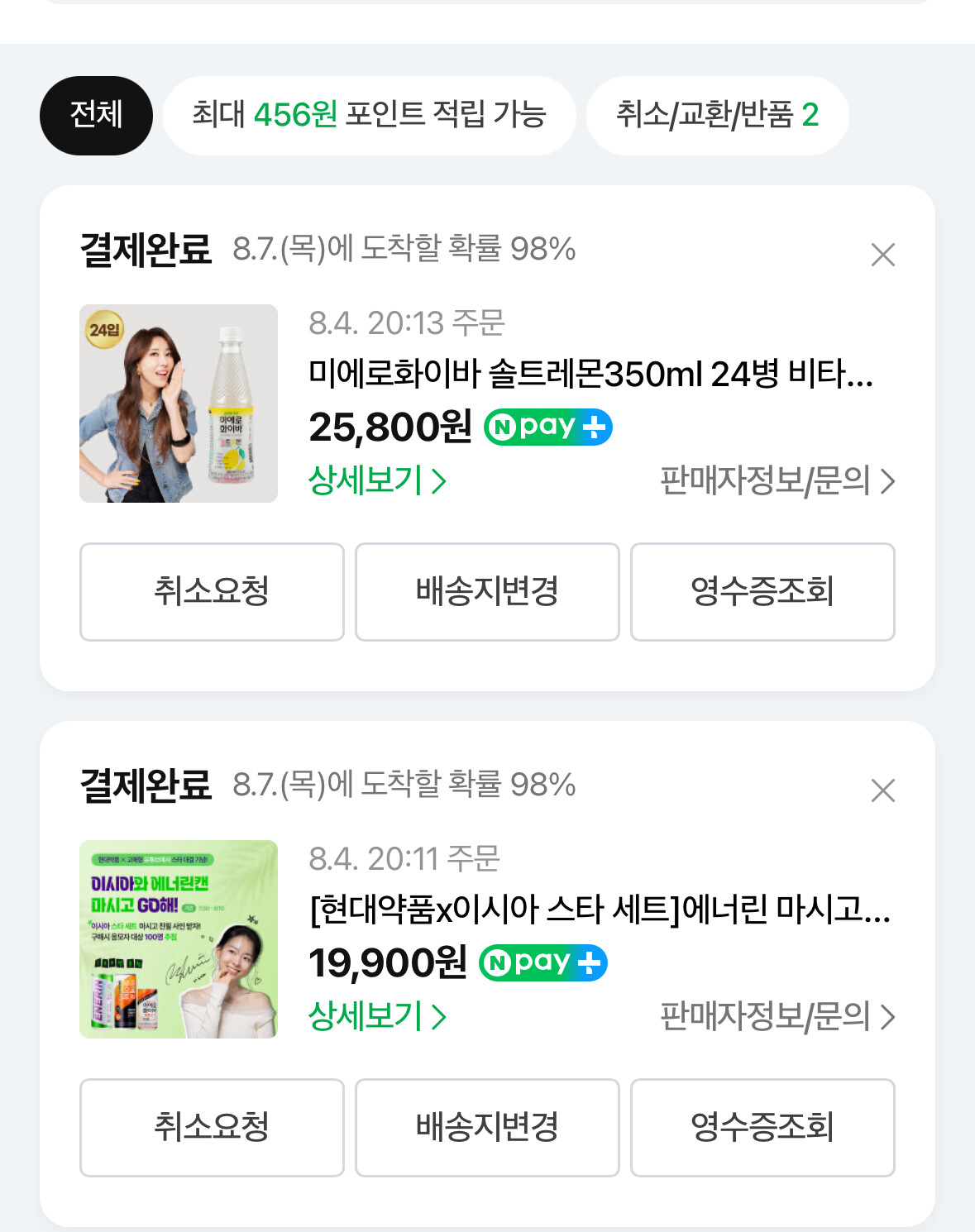Open the 미에로화이바 솔트레몬350ml product title
Screen dimensions: 975x1232
pyautogui.click(x=590, y=374)
